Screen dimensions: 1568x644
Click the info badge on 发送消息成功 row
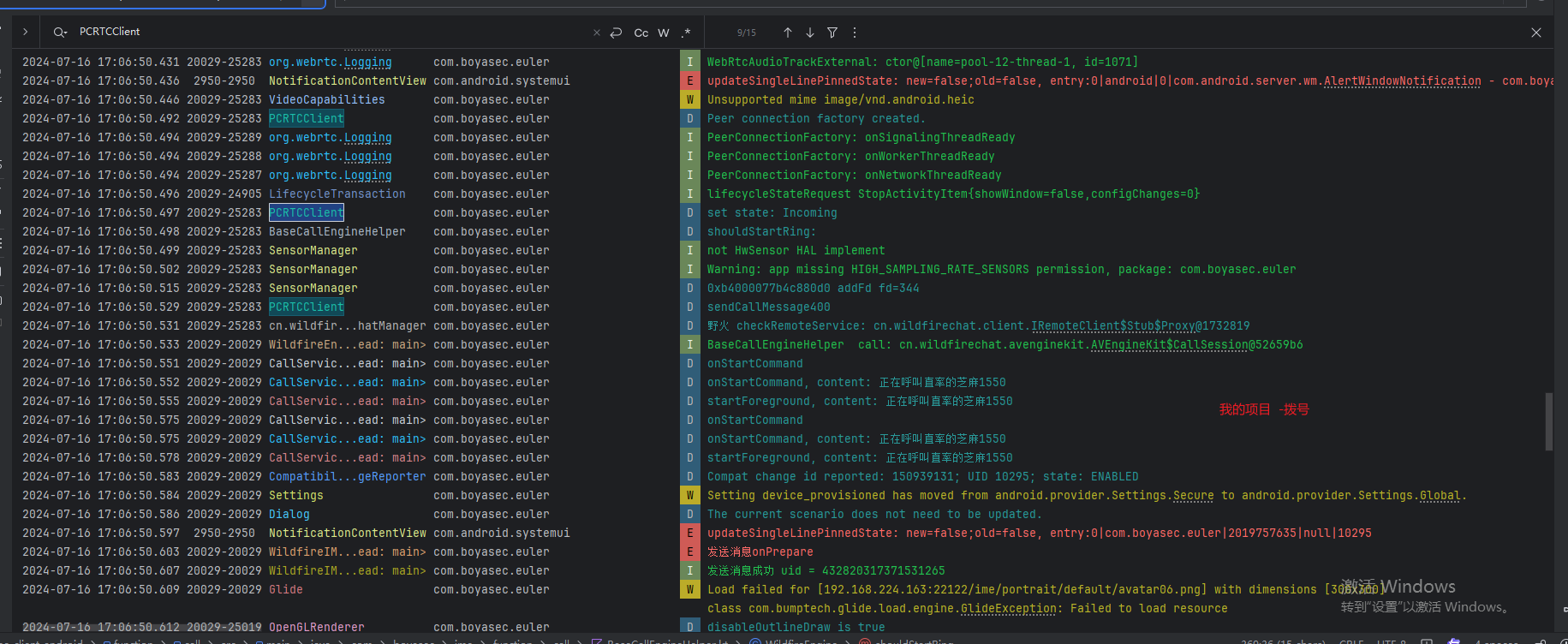[x=689, y=570]
